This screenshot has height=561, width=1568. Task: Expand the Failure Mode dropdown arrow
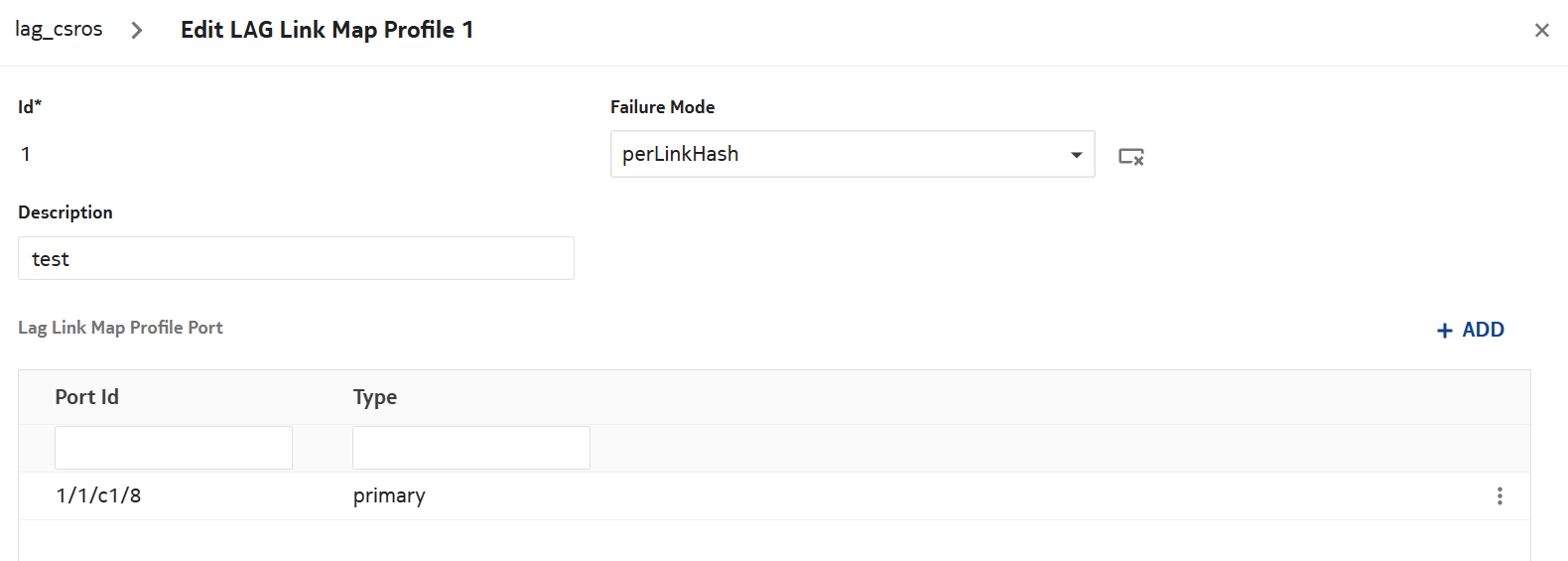(x=1076, y=155)
